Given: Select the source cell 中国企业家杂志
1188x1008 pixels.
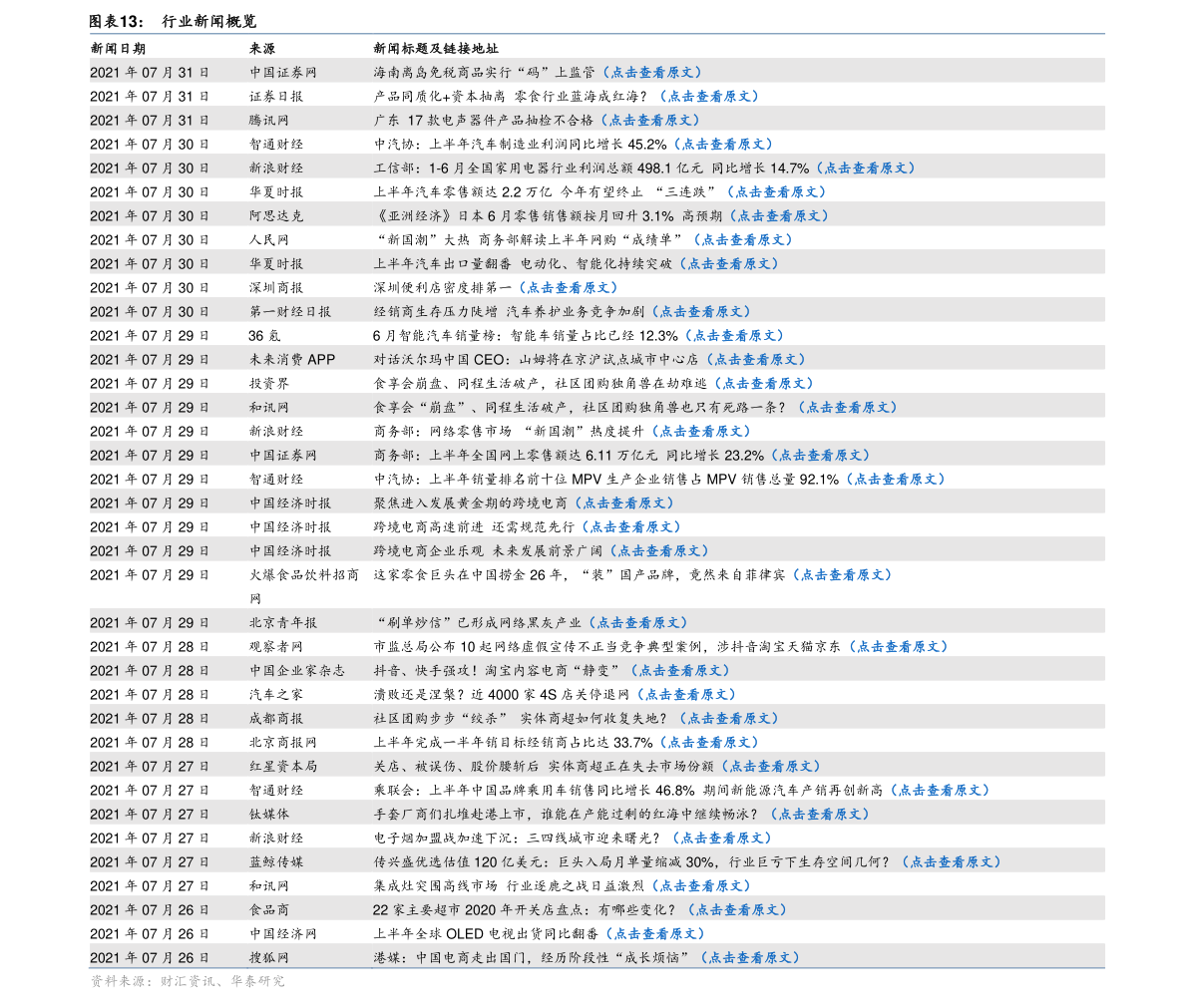Looking at the screenshot, I should pos(297,671).
